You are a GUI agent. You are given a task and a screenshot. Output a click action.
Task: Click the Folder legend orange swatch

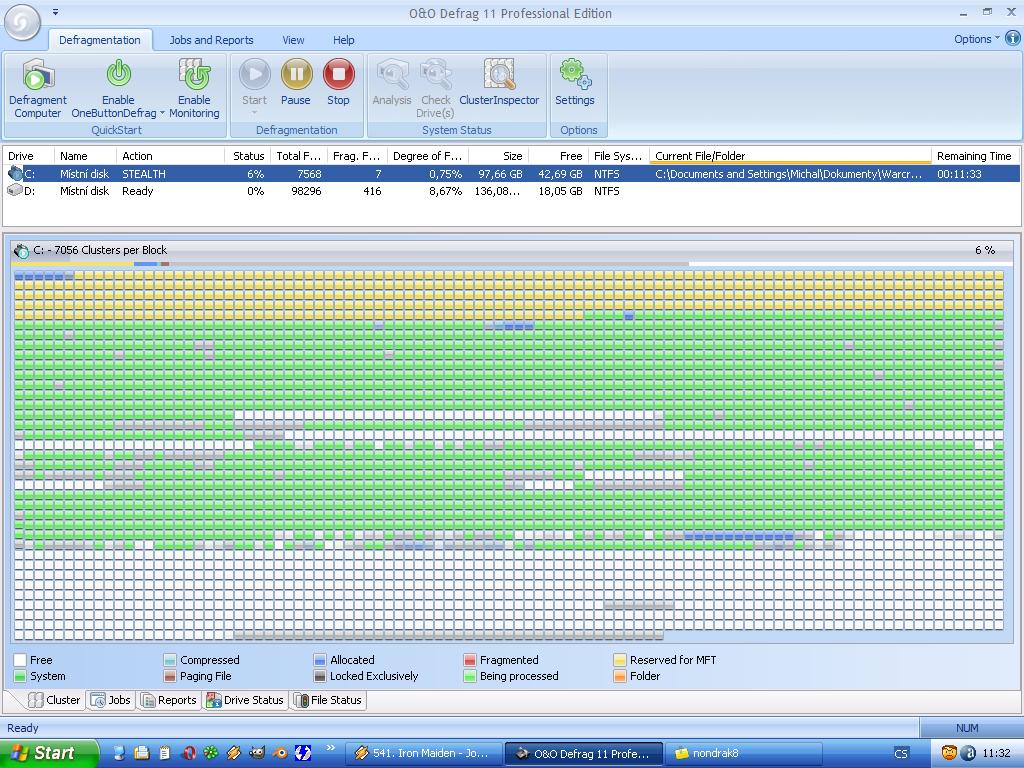pyautogui.click(x=620, y=677)
